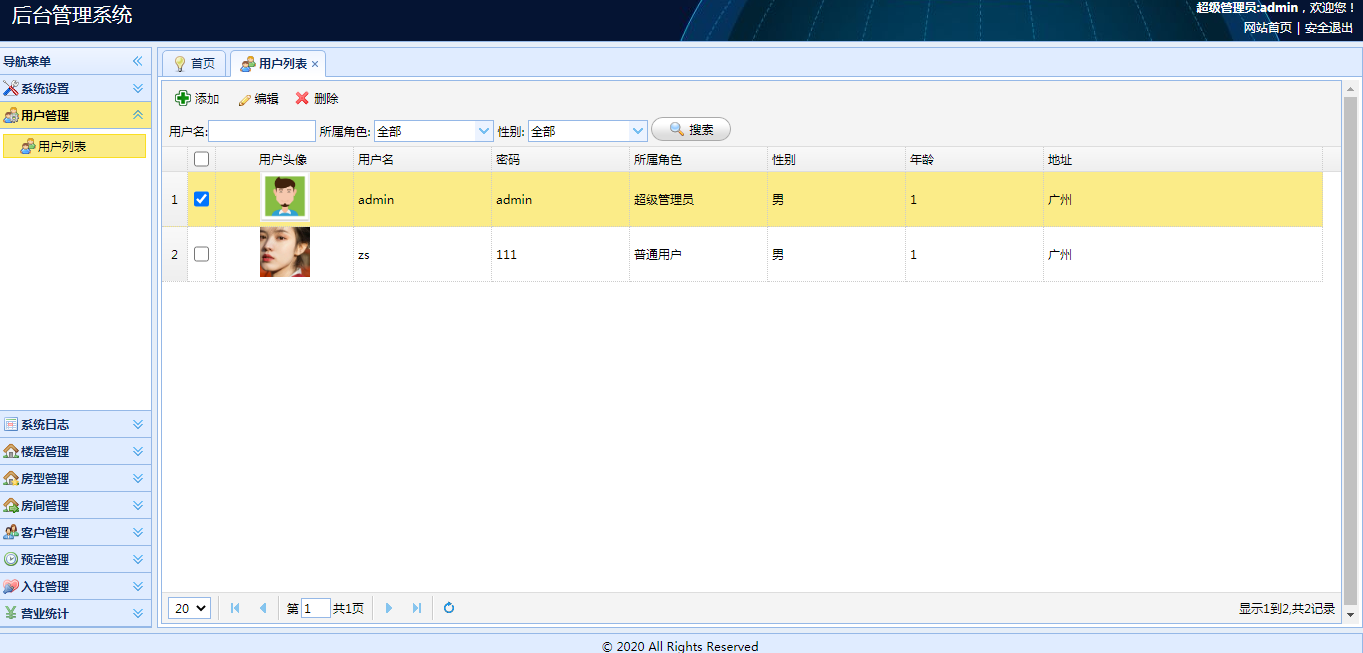This screenshot has height=653, width=1363.
Task: Click the users icon on User List tab
Action: tap(247, 64)
